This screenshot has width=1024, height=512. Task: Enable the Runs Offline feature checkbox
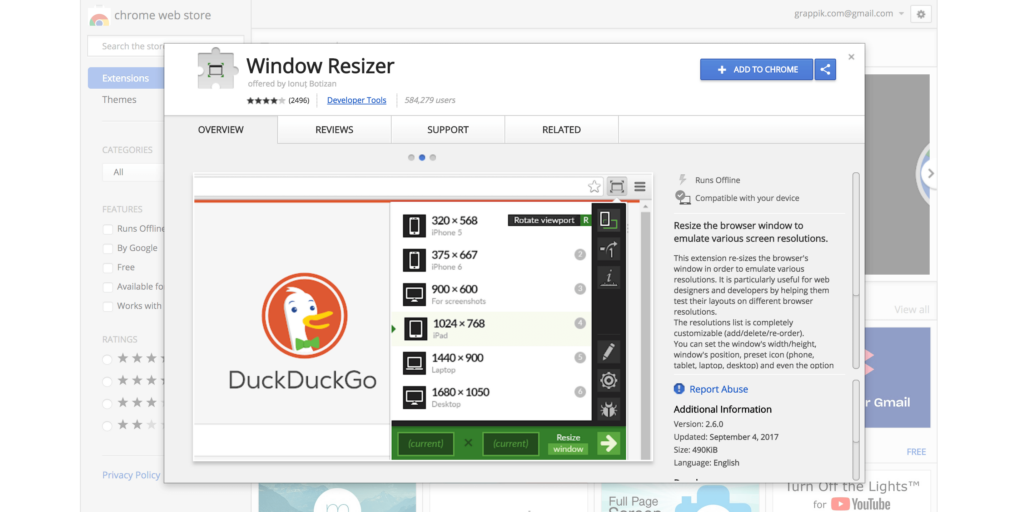coord(108,229)
